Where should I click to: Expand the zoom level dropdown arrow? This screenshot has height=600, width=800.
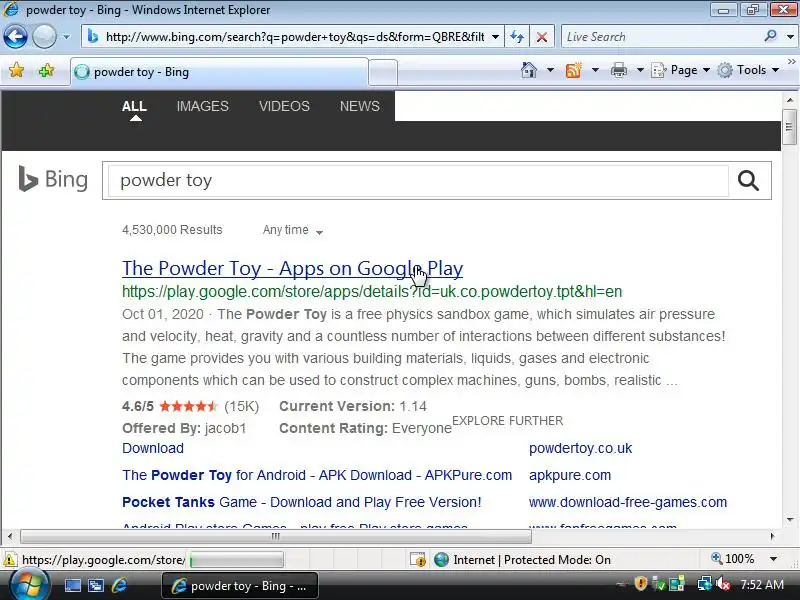point(773,559)
